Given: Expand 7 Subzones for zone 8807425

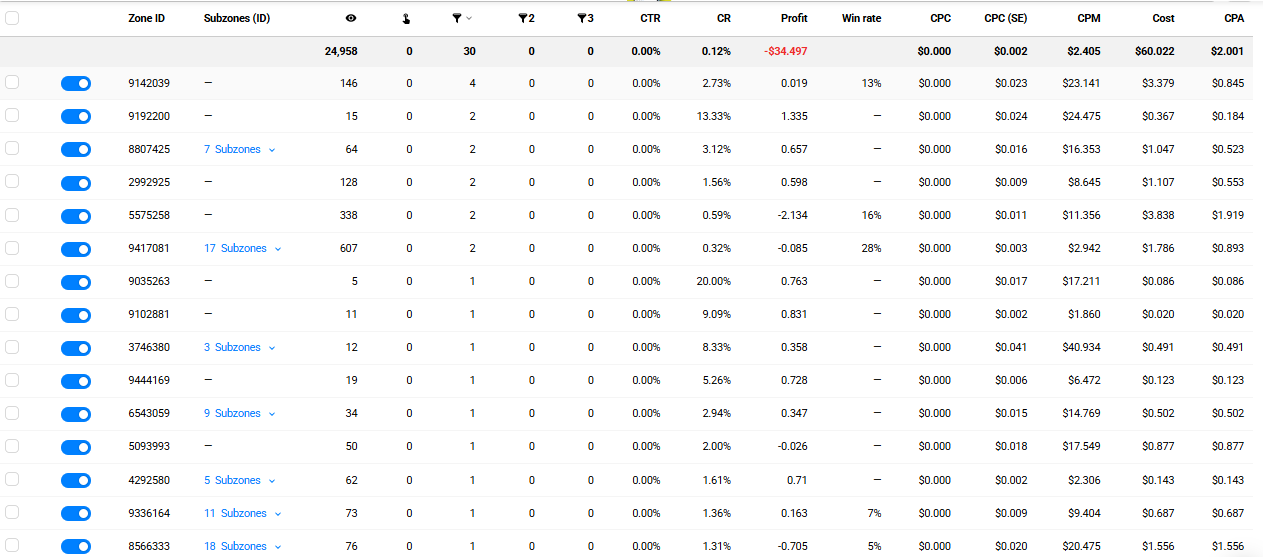Looking at the screenshot, I should point(239,149).
